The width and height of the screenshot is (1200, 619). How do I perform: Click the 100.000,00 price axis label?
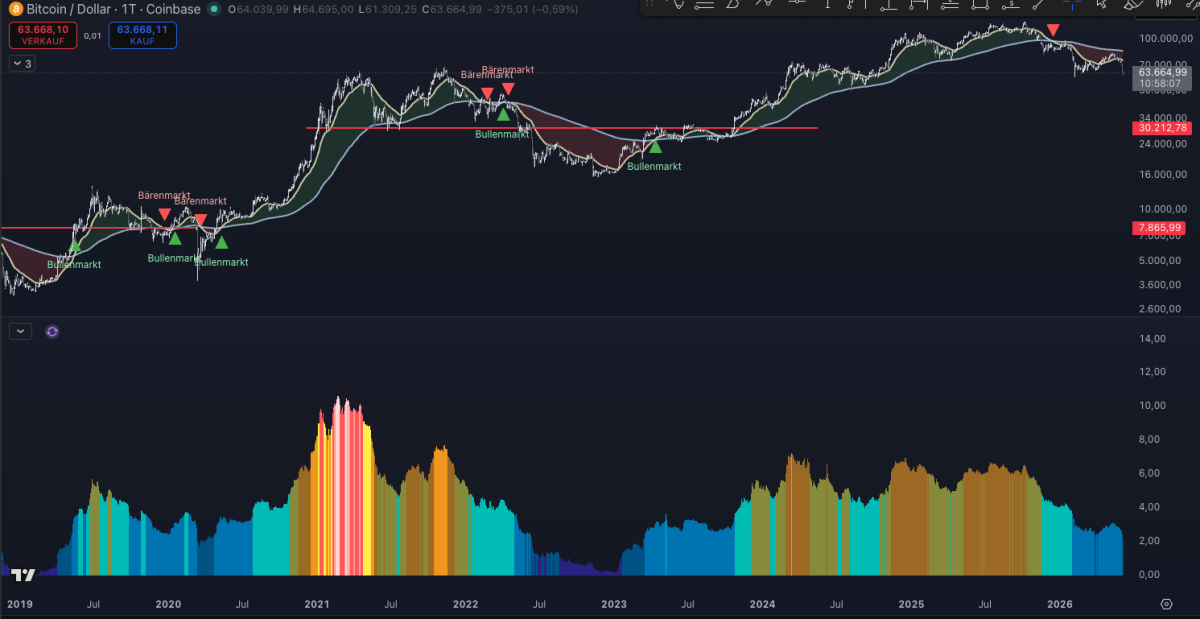pos(1164,39)
